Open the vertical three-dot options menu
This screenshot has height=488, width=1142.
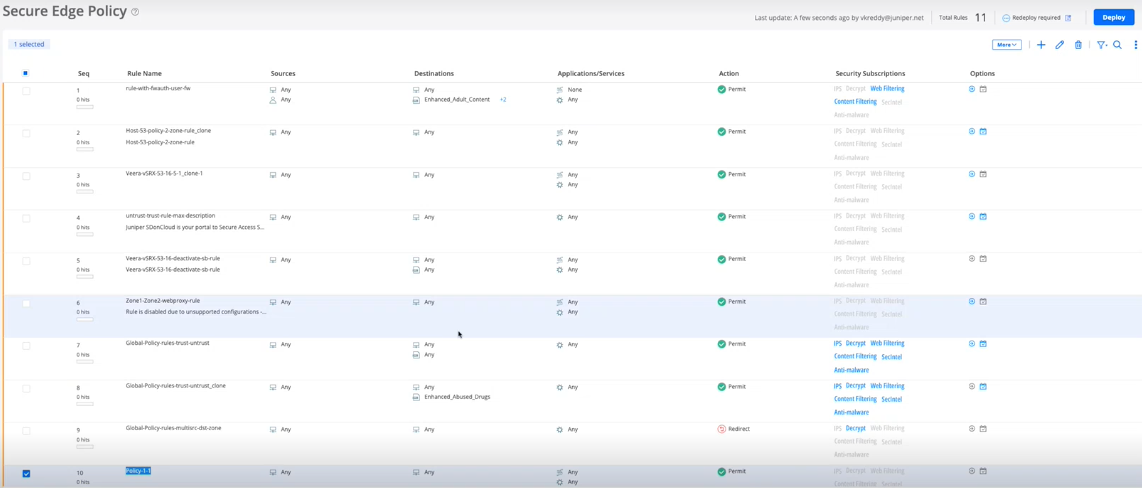[x=1135, y=45]
